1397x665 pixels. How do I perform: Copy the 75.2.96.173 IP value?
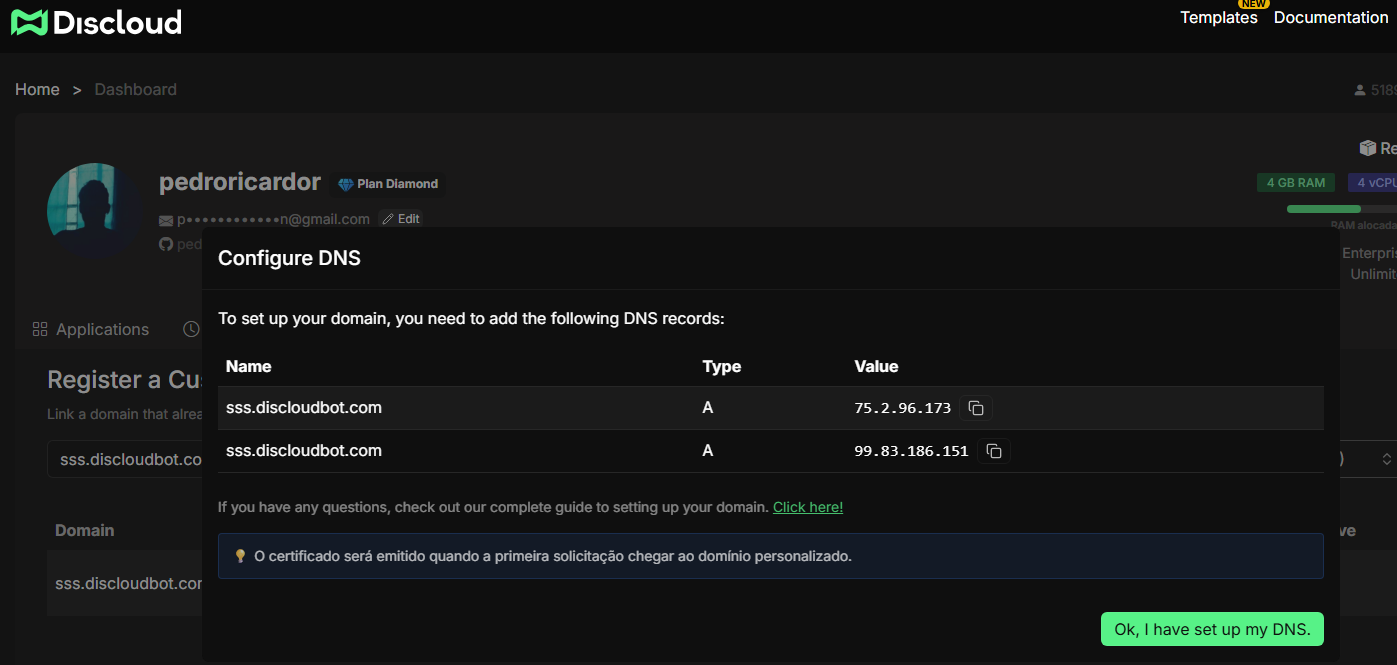[x=976, y=408]
